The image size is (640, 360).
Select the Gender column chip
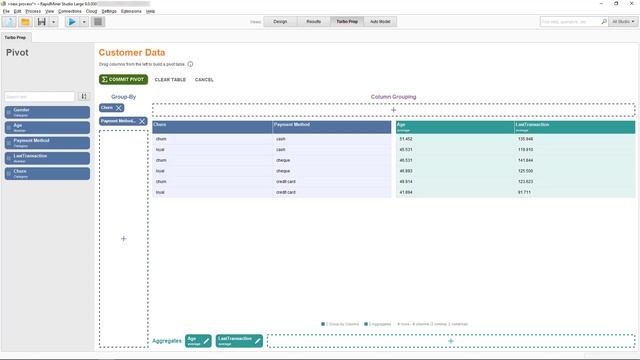(47, 112)
